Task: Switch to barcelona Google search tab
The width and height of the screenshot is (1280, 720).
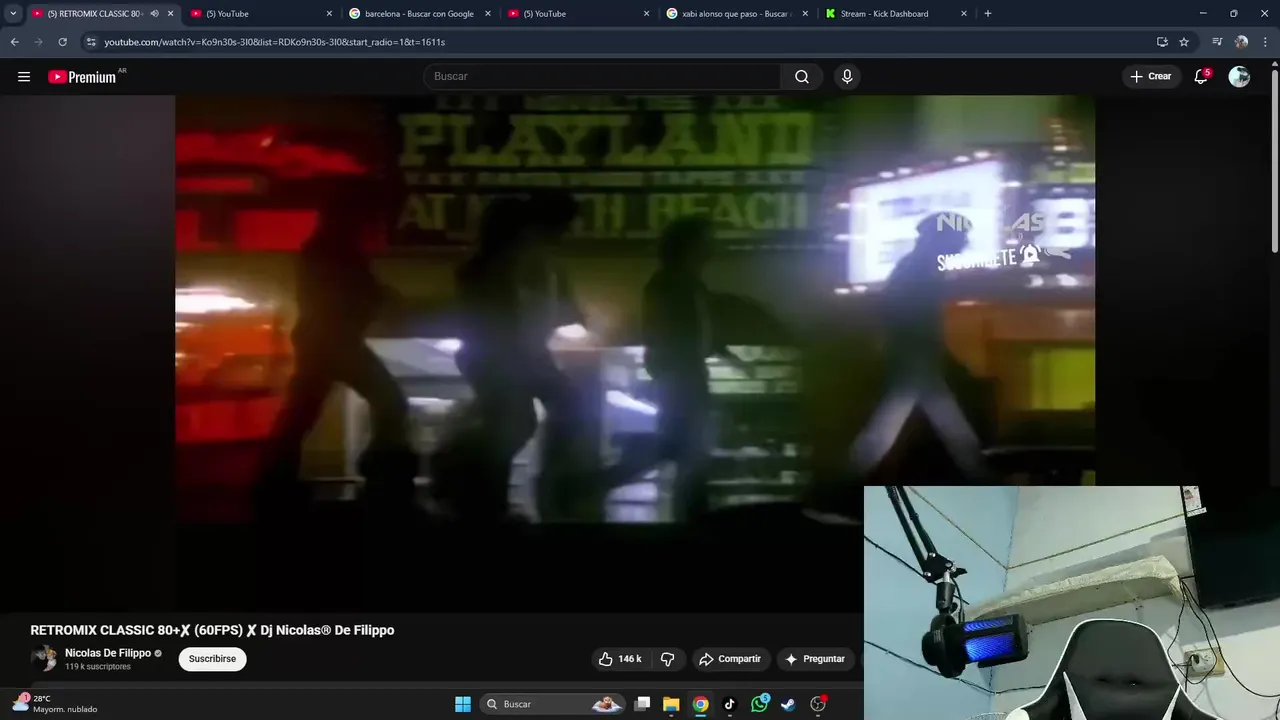Action: pos(420,14)
